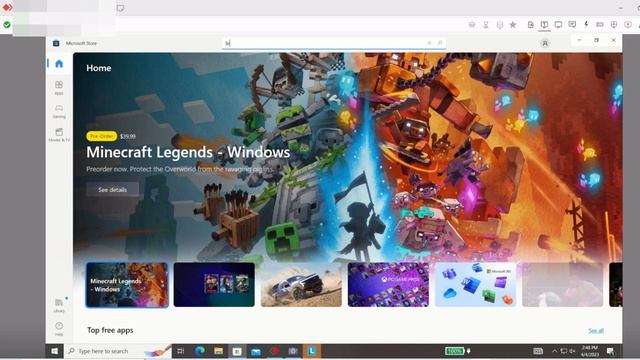
Task: Click the Pre-Order badge
Action: [x=102, y=136]
